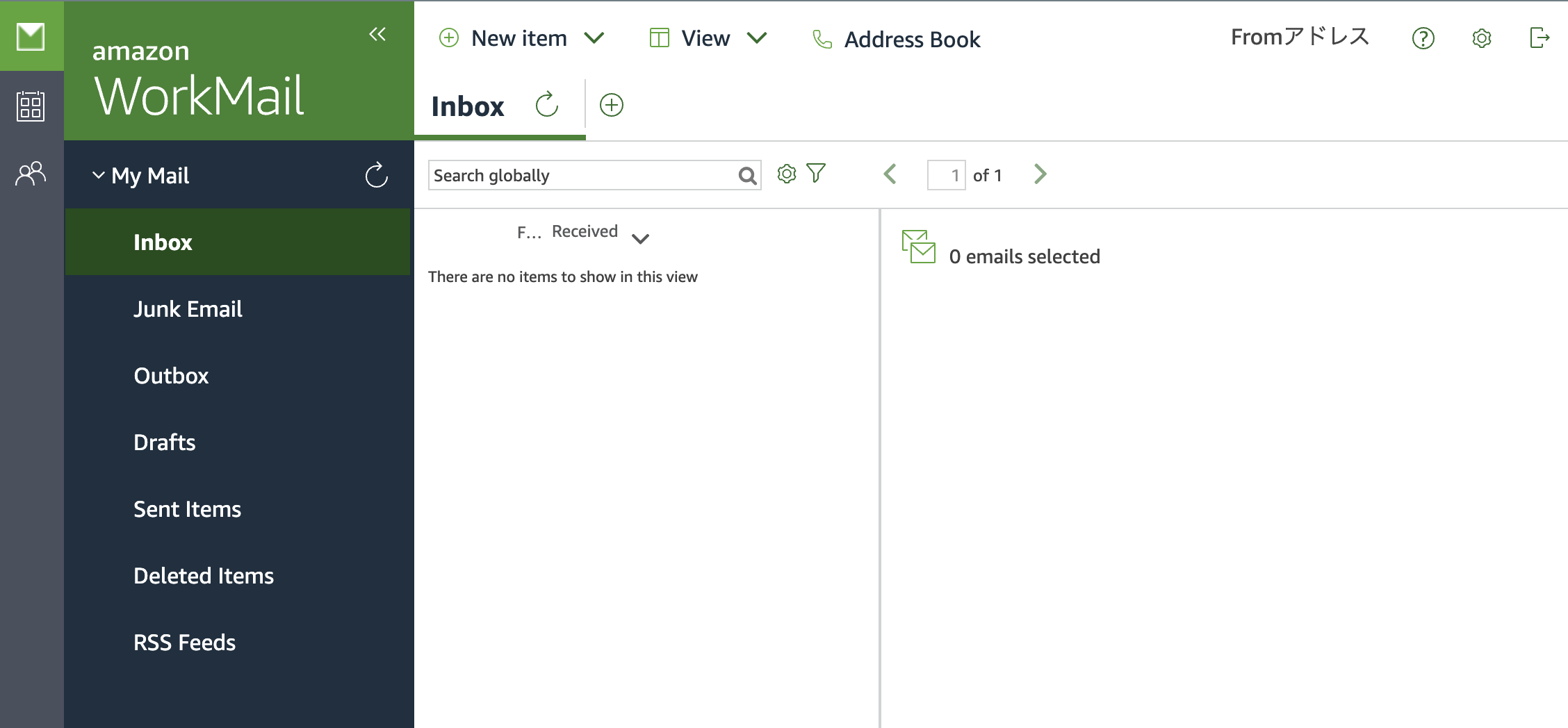Click the Address Book phone icon
1568x728 pixels.
[822, 40]
